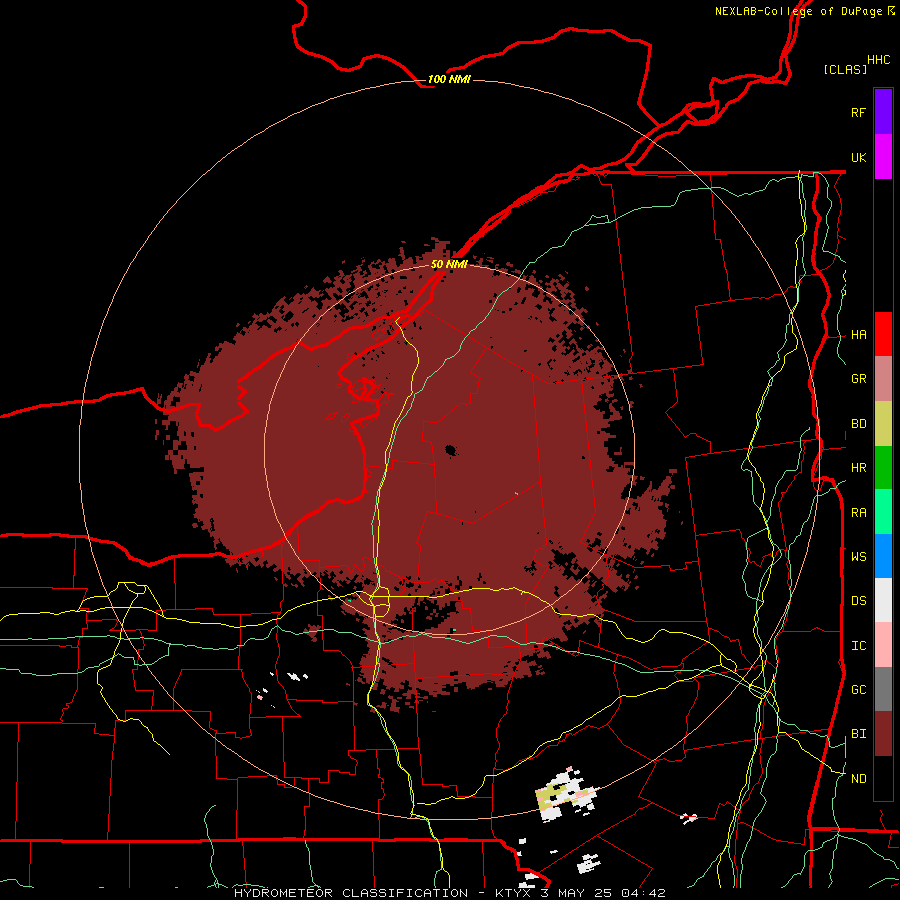
Task: Click the HA red legend swatch
Action: point(883,334)
